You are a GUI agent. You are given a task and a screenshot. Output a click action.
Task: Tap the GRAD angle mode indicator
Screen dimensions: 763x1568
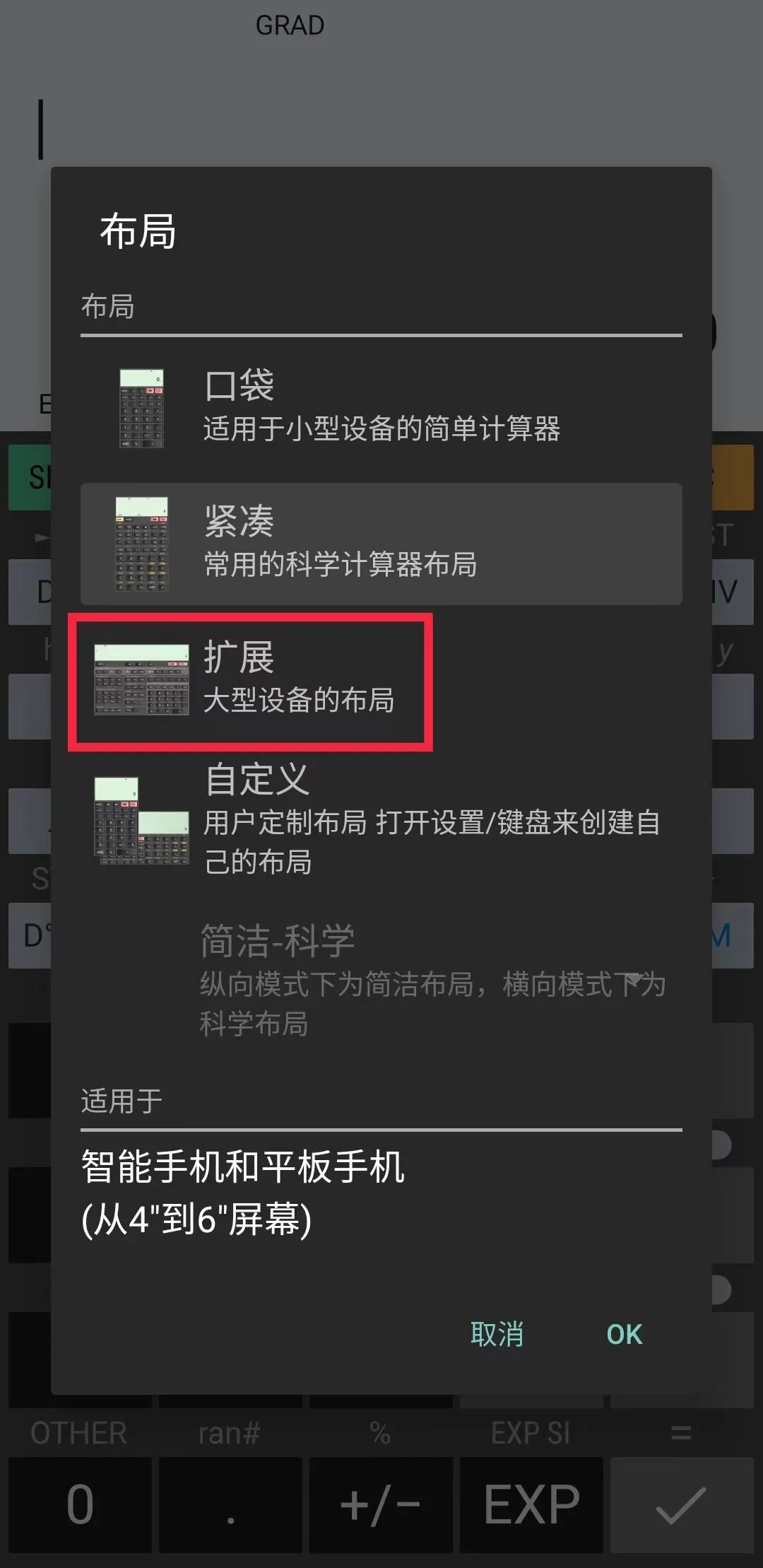click(x=290, y=25)
